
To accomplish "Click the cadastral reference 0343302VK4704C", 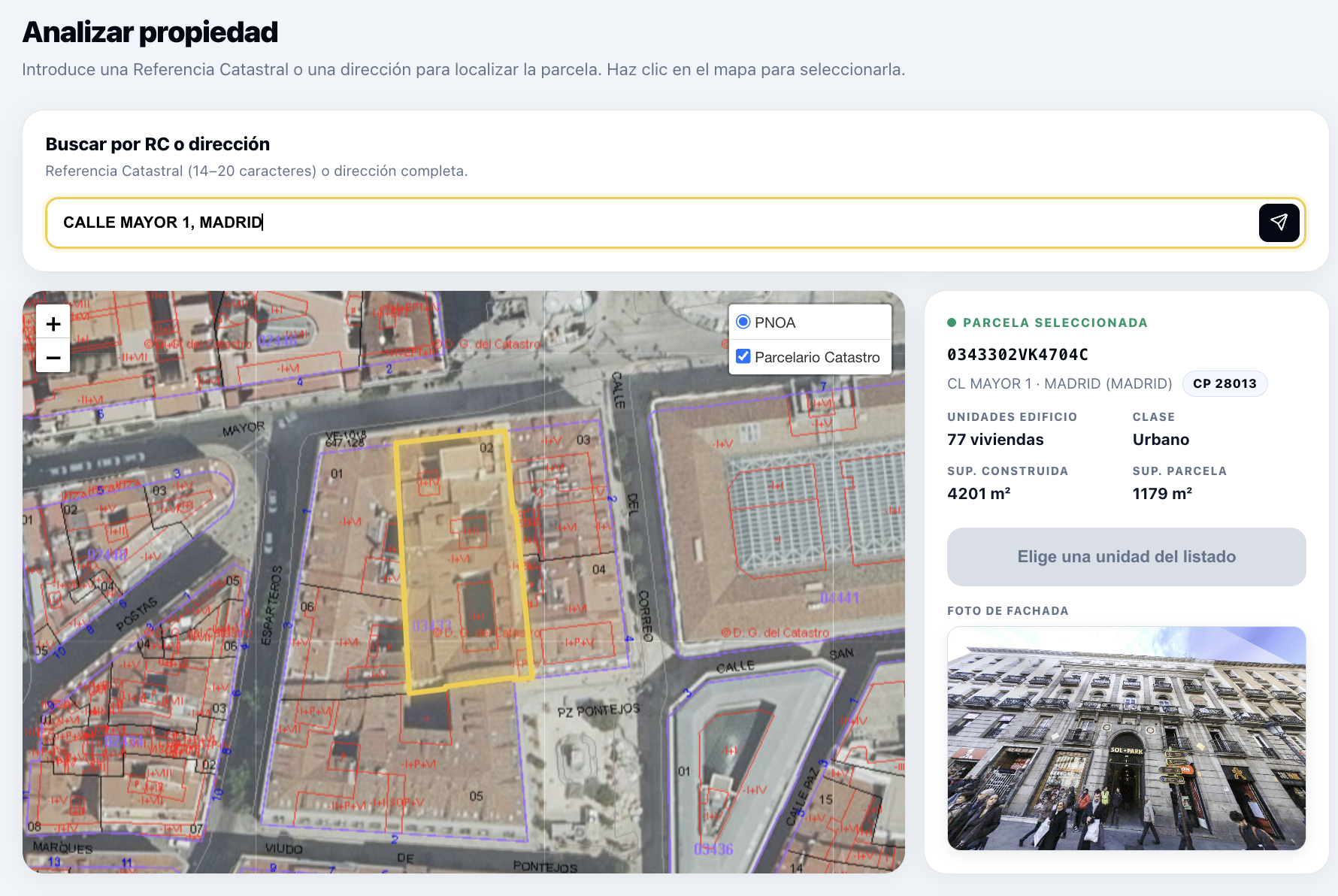I will tap(1018, 355).
